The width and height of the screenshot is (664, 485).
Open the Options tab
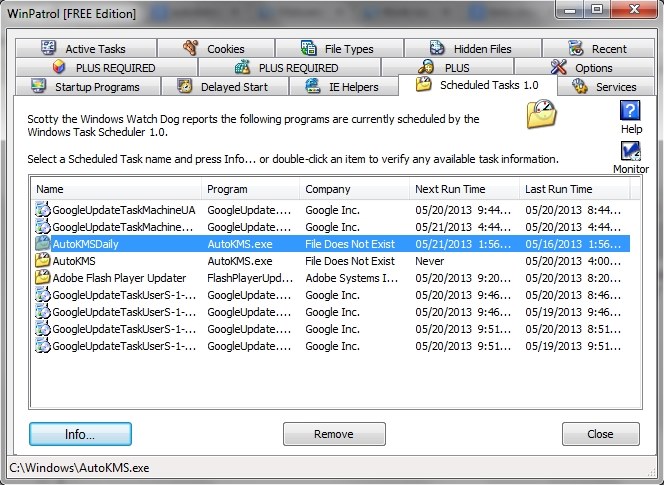point(584,67)
